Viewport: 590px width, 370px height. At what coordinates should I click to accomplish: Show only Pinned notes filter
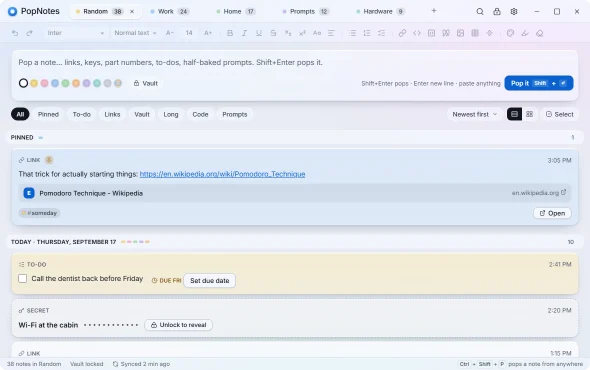48,114
